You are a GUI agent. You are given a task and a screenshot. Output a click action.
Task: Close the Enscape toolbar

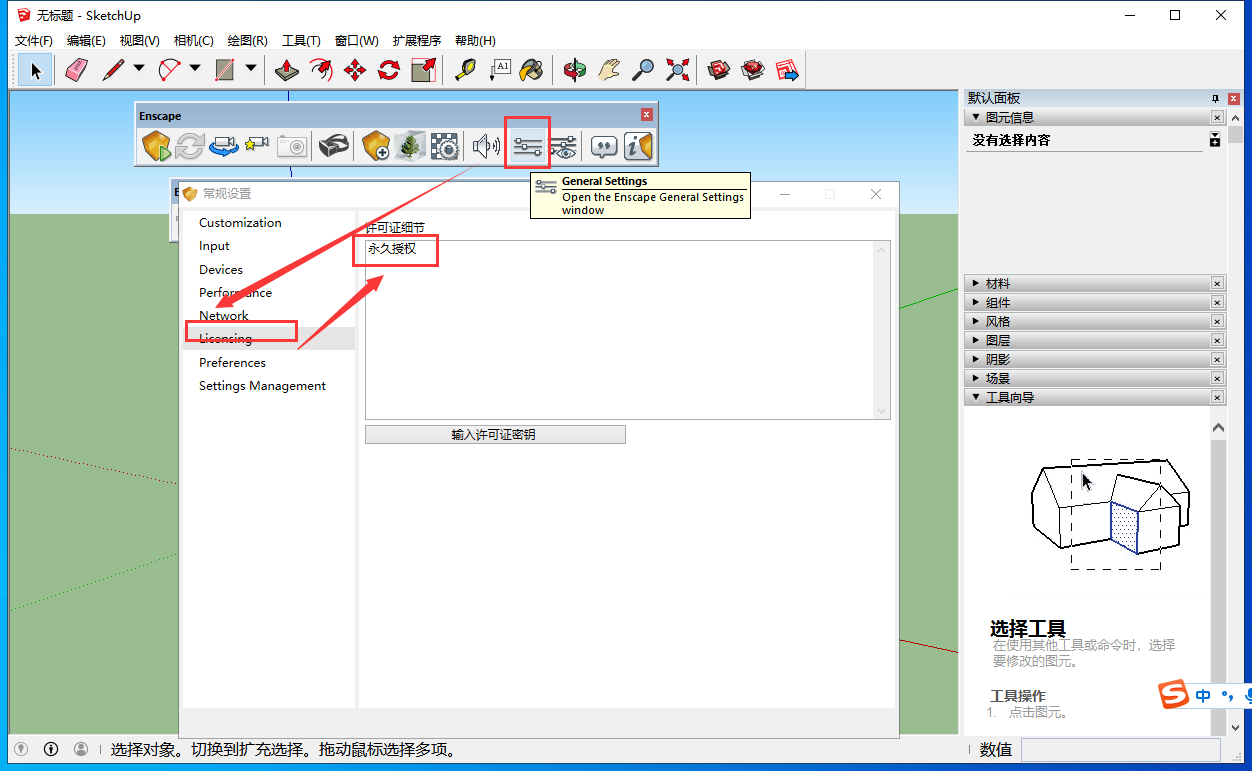[646, 115]
